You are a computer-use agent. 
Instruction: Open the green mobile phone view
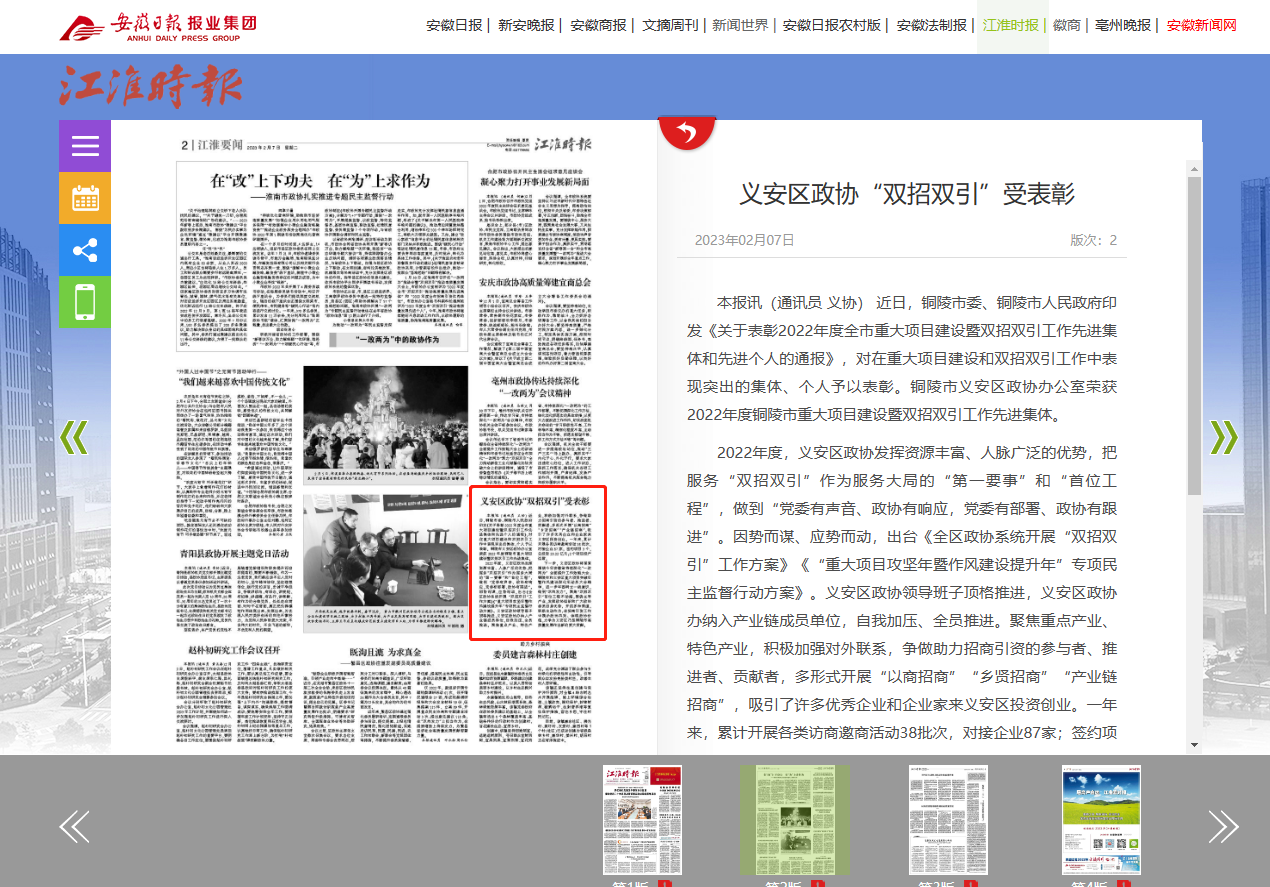point(85,301)
